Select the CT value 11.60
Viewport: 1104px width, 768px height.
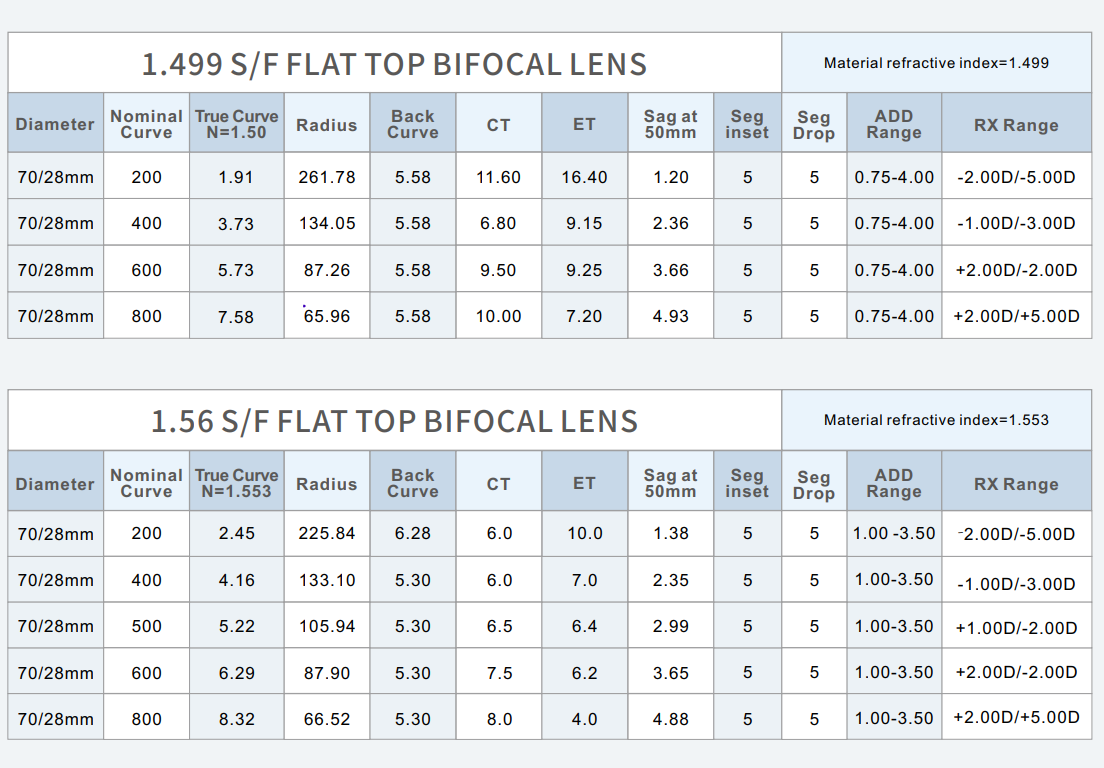(498, 177)
